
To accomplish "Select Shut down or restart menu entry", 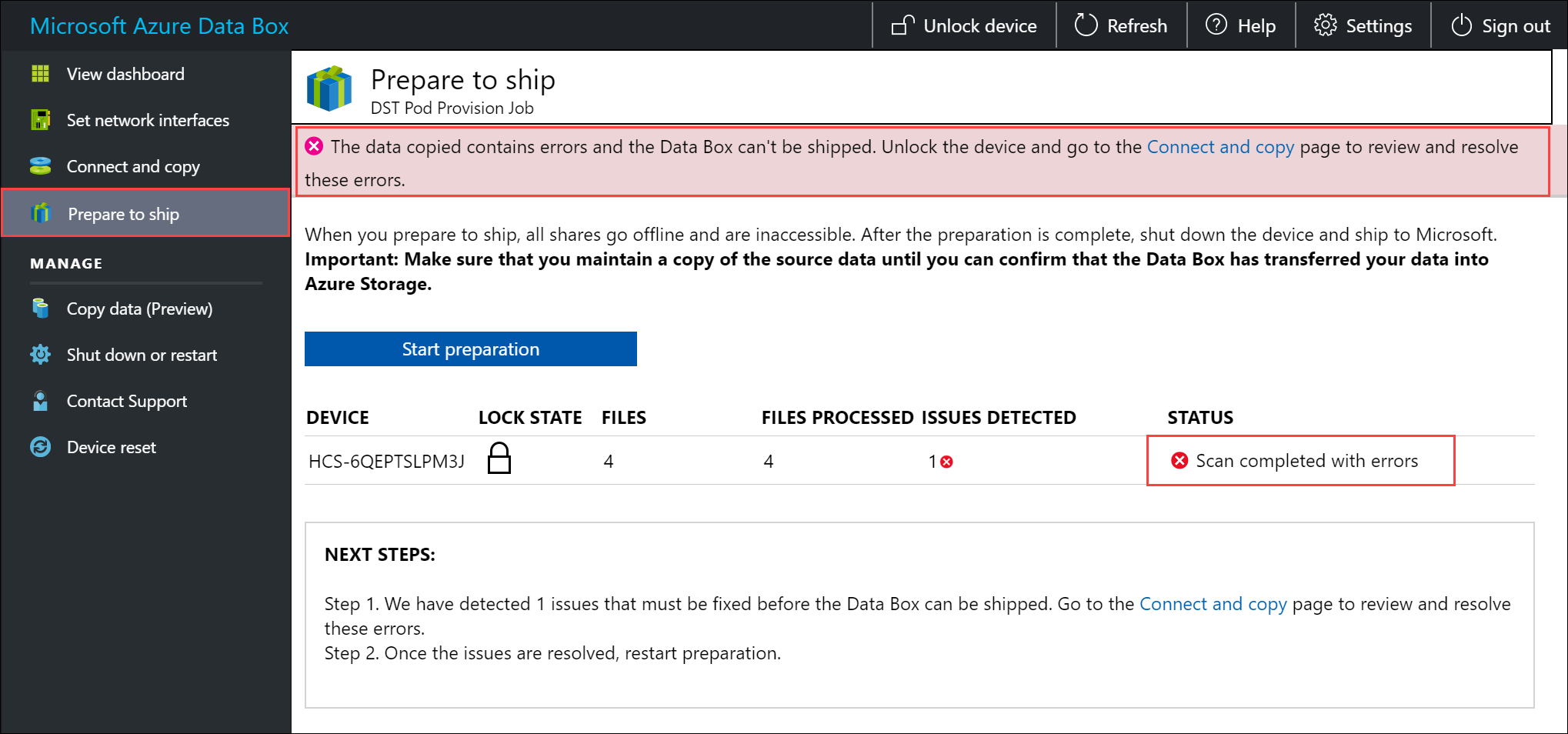I will pos(142,355).
